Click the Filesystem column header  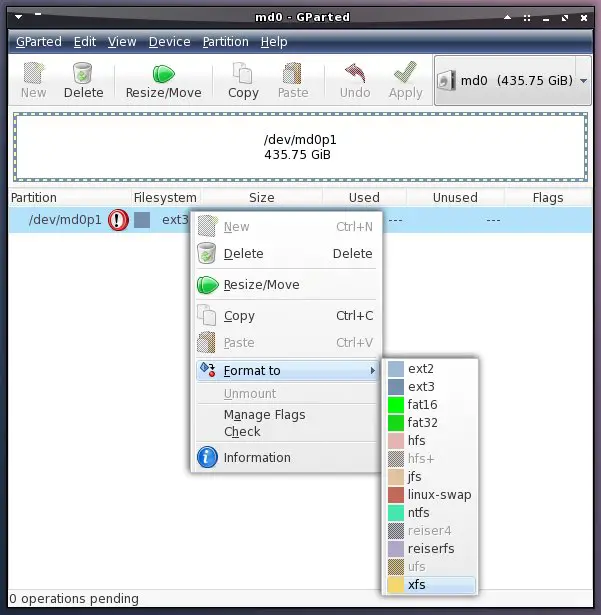[166, 197]
